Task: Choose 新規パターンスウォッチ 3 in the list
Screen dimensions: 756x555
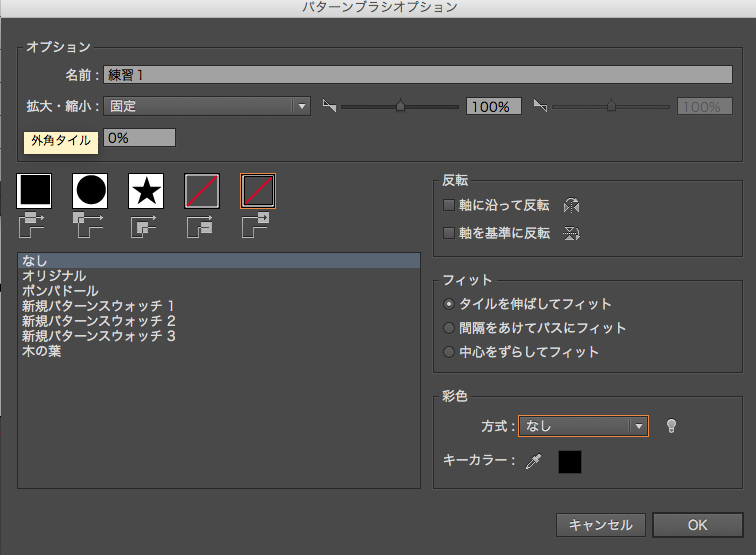Action: [x=219, y=336]
